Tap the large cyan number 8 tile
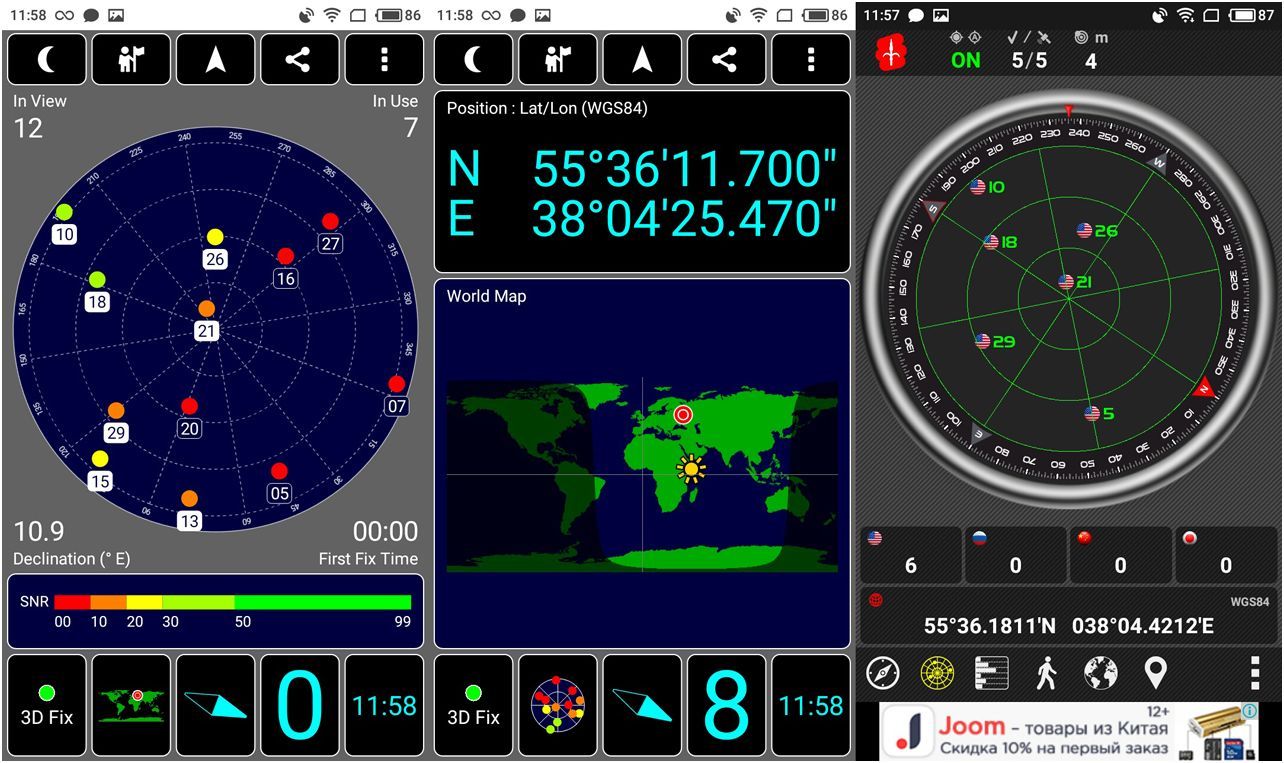Screen dimensions: 1284x763 [x=726, y=705]
